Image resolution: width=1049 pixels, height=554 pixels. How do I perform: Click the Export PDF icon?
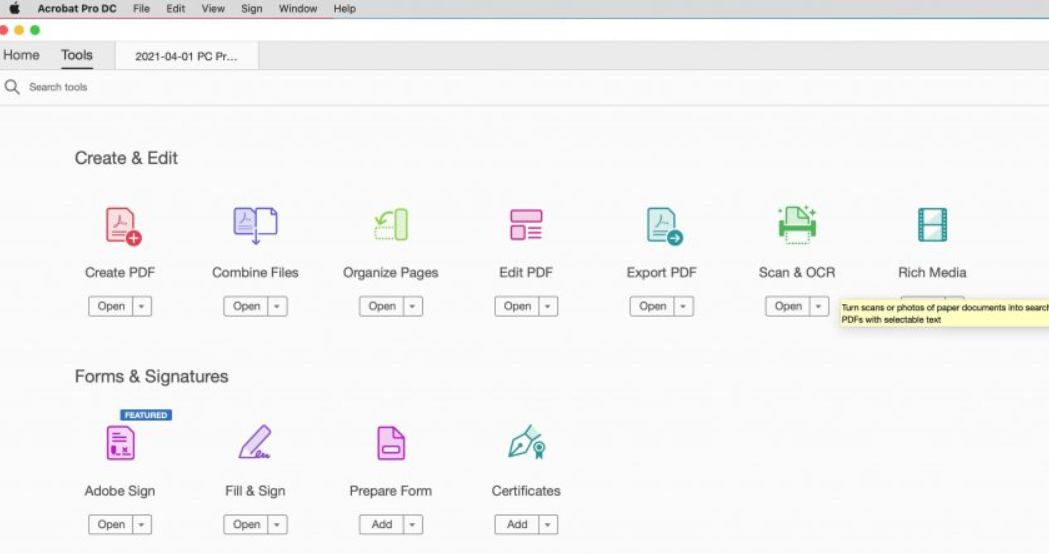point(662,225)
